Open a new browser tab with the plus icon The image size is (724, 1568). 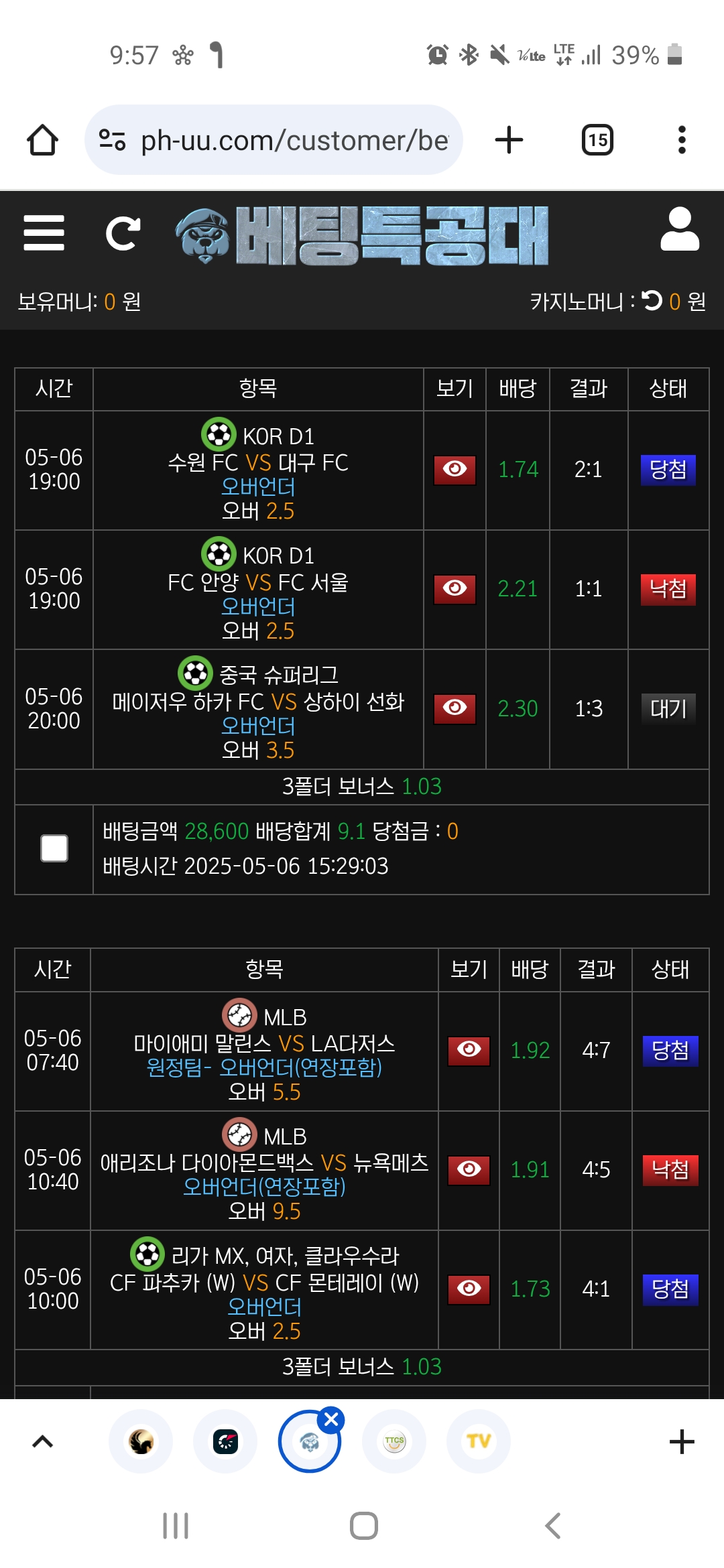[x=509, y=140]
